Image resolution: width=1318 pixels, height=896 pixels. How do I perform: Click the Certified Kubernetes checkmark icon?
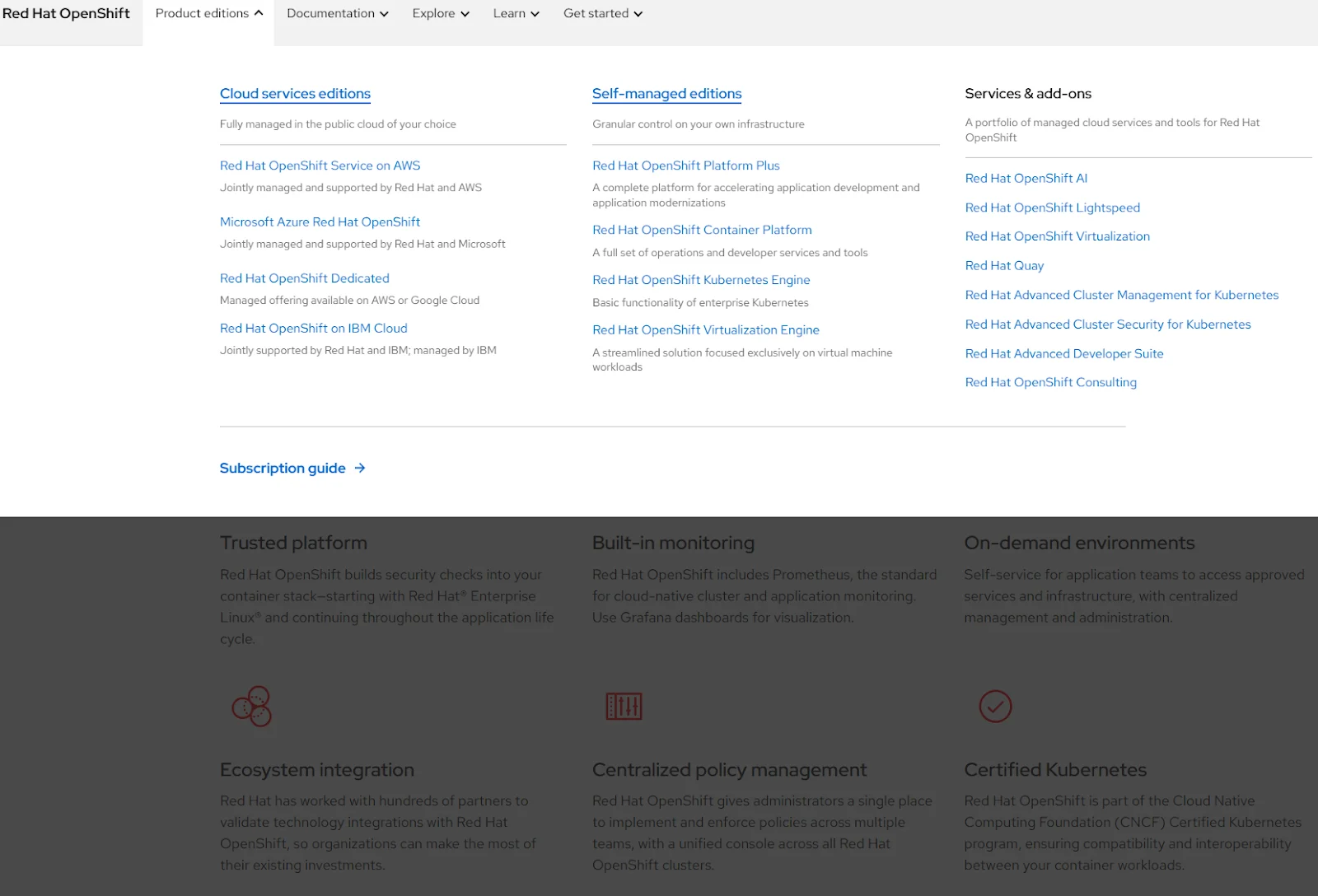pyautogui.click(x=995, y=707)
